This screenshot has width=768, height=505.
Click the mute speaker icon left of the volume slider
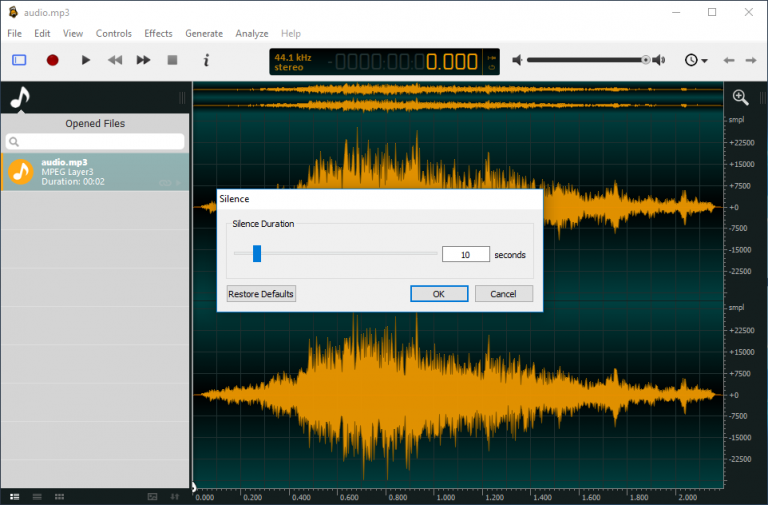coord(517,60)
